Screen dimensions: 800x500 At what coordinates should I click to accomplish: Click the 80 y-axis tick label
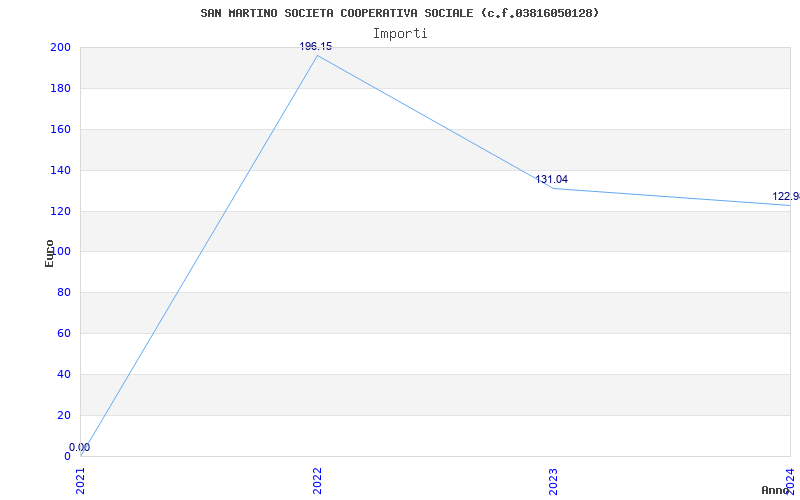63,293
